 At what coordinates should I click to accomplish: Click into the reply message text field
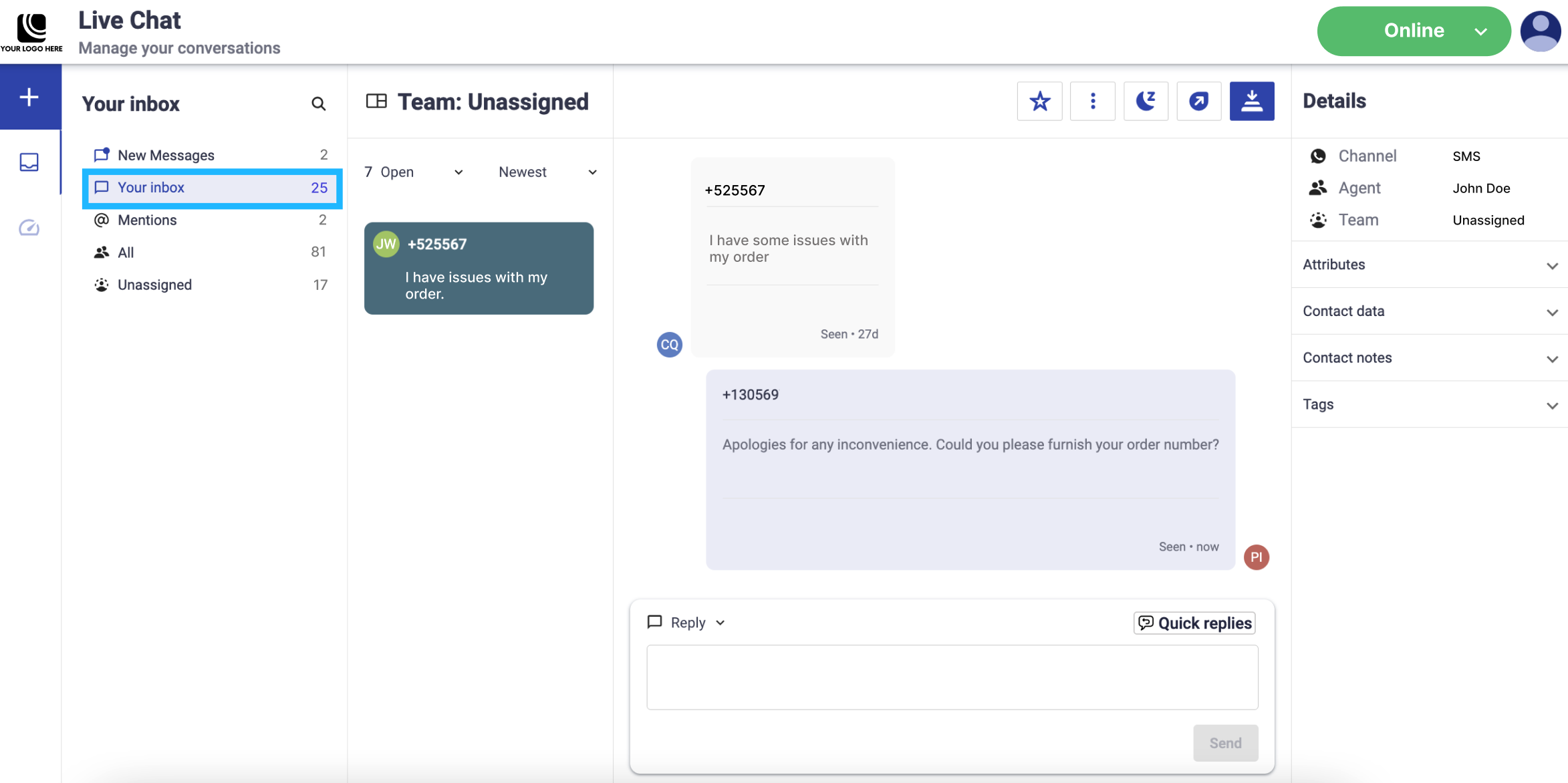tap(952, 677)
